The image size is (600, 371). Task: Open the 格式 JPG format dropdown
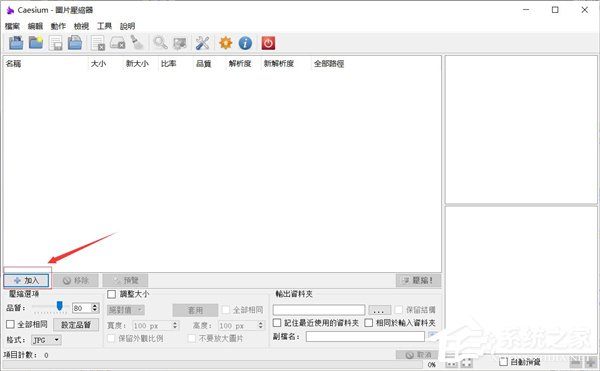point(46,340)
